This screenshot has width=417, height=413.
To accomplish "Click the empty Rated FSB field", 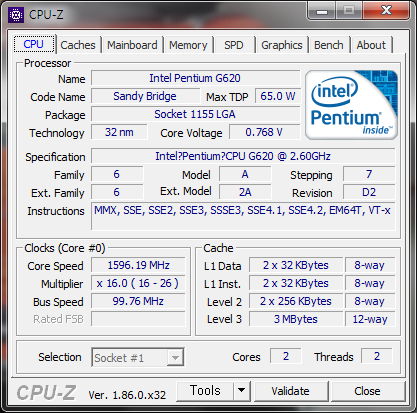I will point(138,319).
